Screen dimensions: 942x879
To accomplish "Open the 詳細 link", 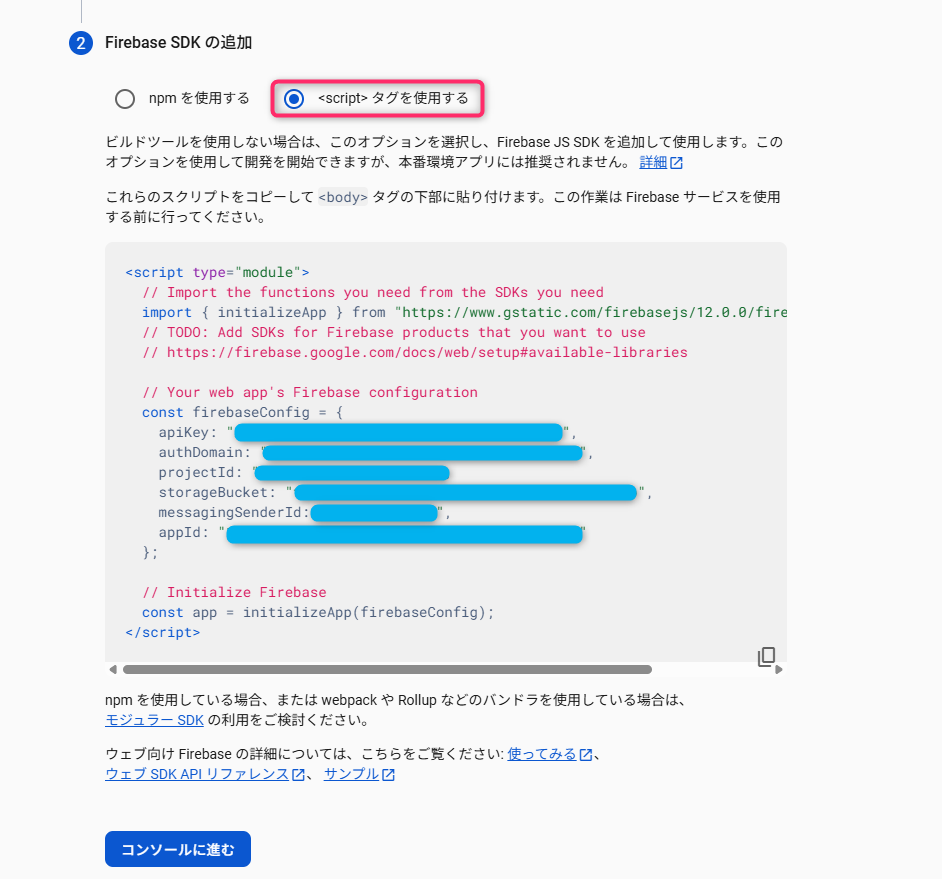I will [x=653, y=162].
